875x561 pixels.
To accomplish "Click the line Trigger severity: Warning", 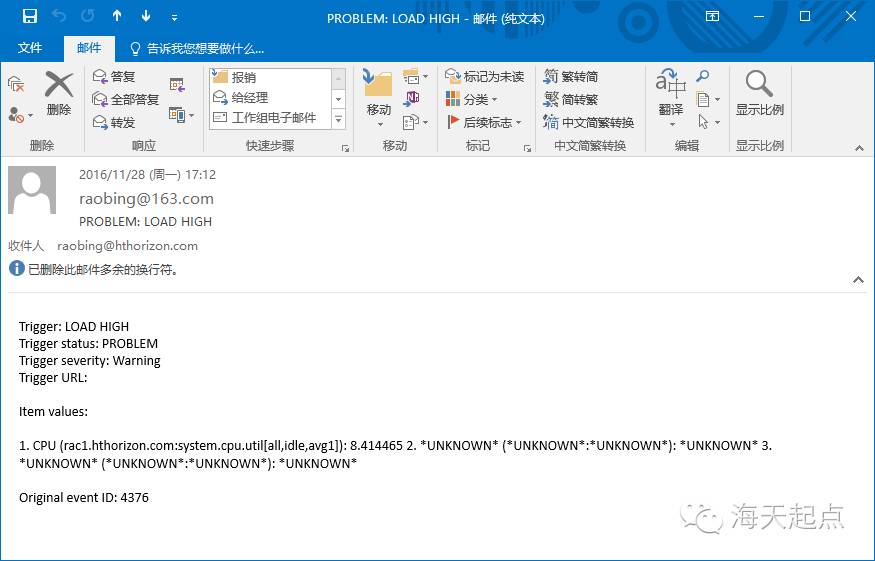I will (89, 361).
